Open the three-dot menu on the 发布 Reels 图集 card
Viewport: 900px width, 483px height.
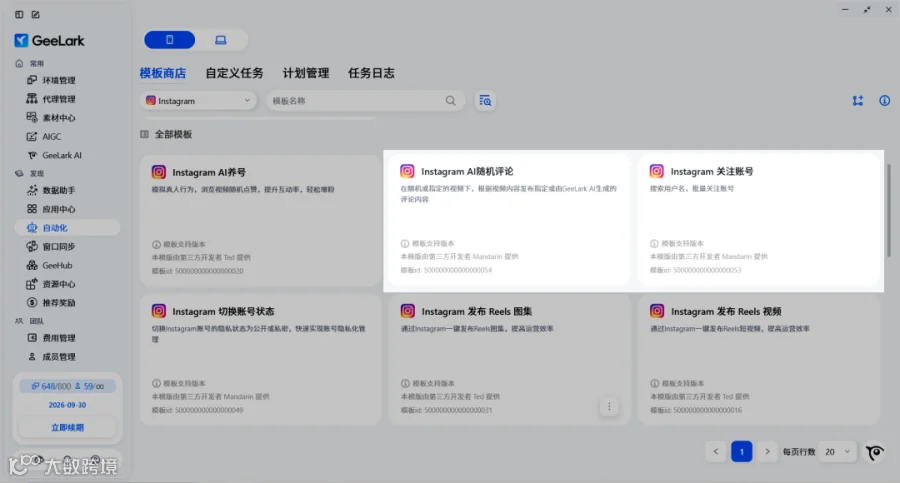coord(609,407)
